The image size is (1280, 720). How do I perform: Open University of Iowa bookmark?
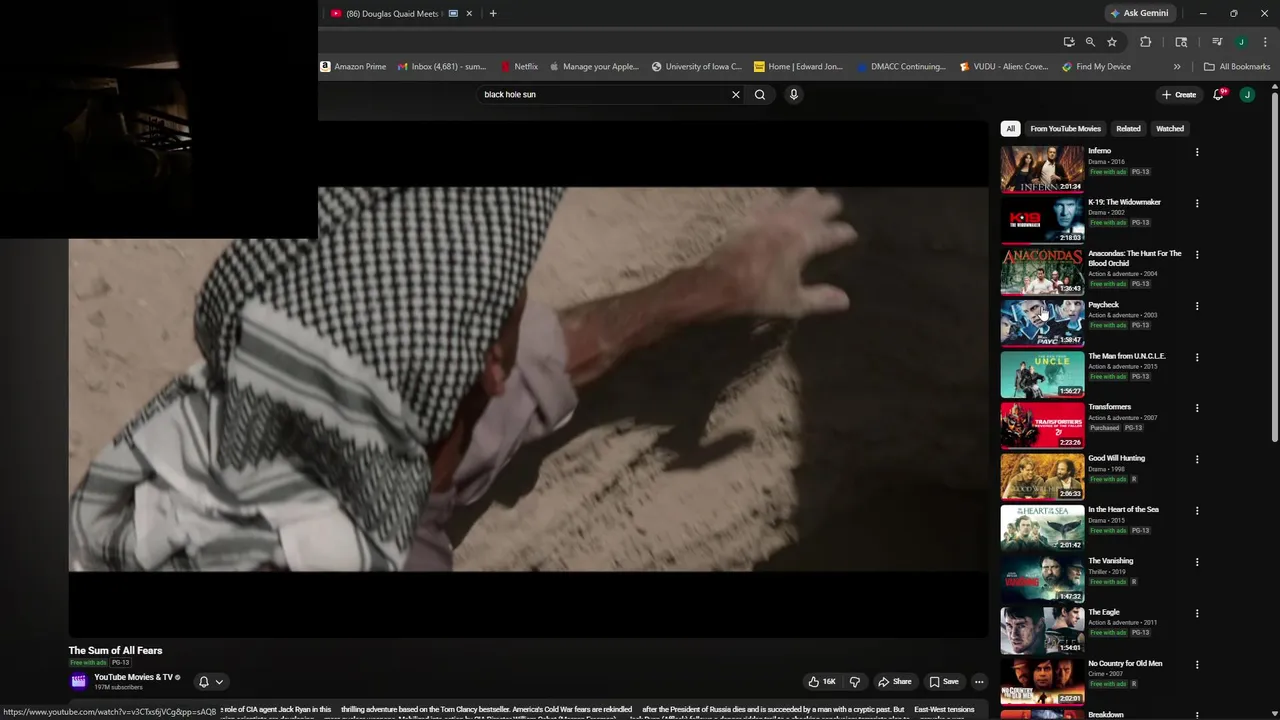(697, 67)
